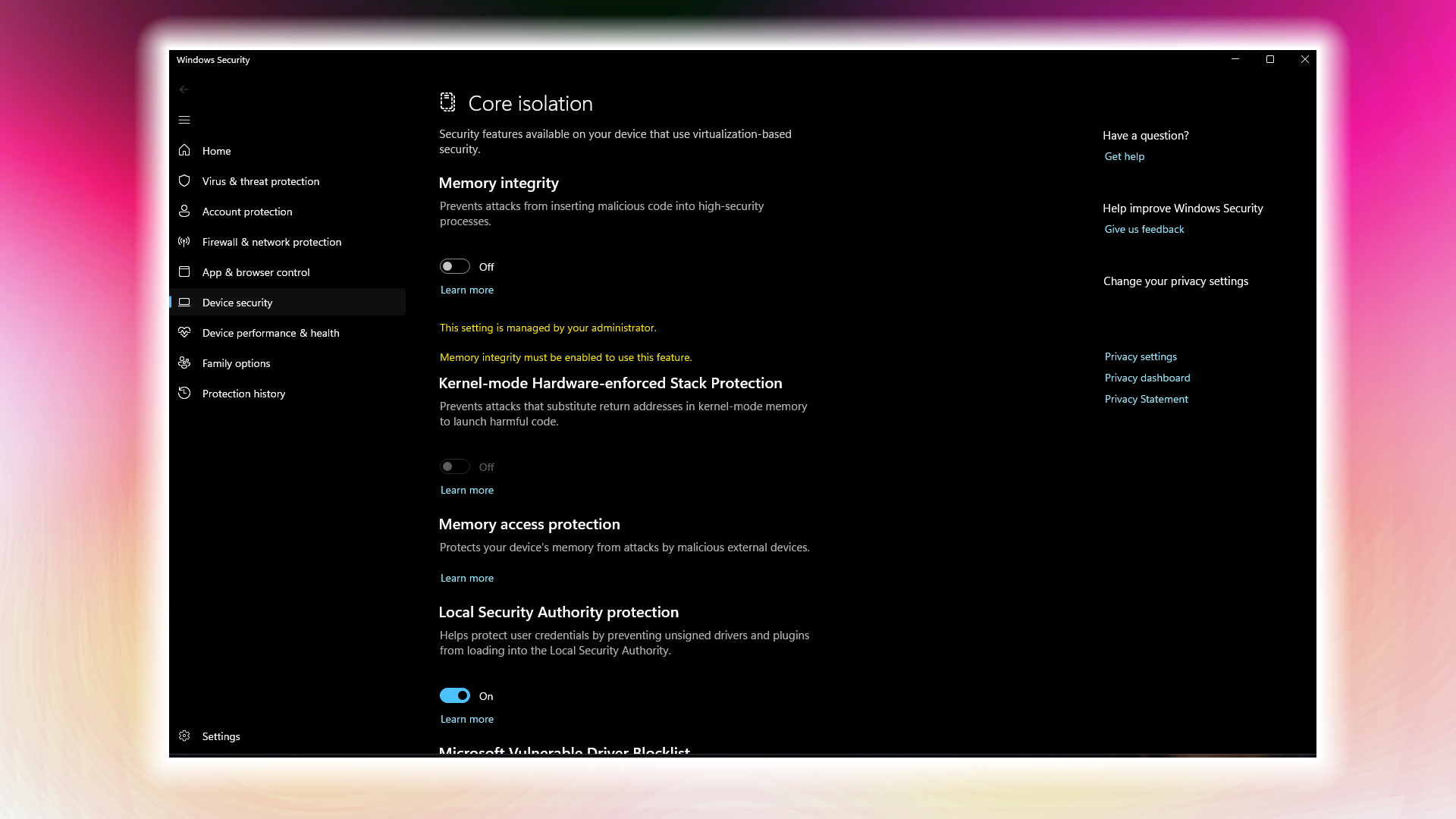1456x819 pixels.
Task: Open Privacy dashboard link
Action: pos(1147,378)
